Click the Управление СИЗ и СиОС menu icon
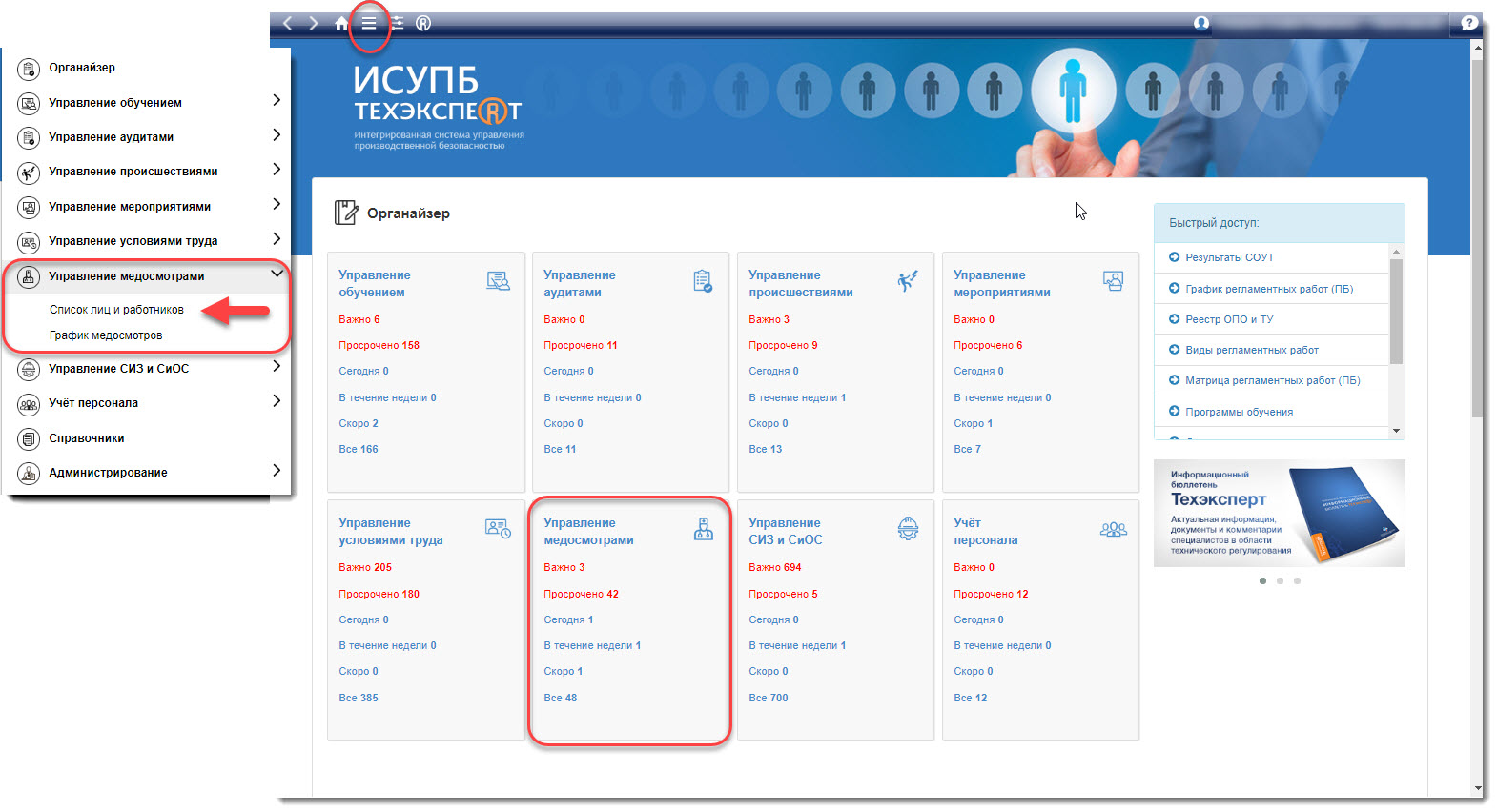 pyautogui.click(x=29, y=369)
